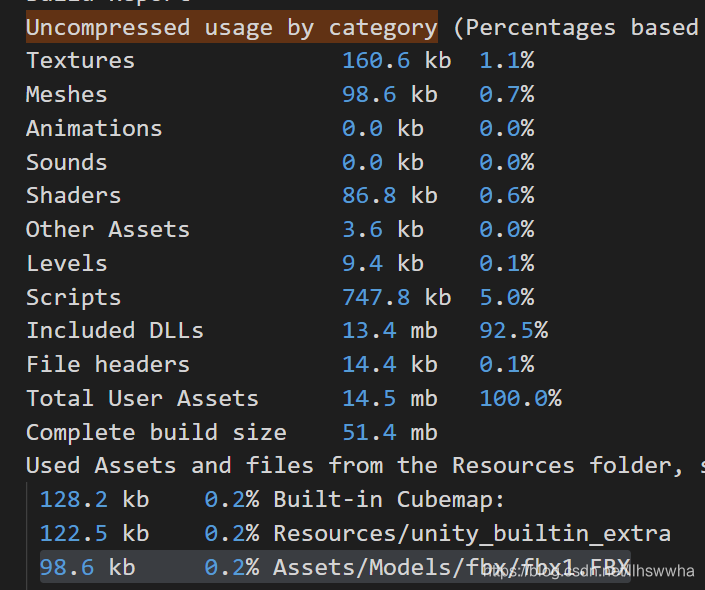
Task: Click the 122.5 kb size entry
Action: pyautogui.click(x=94, y=533)
